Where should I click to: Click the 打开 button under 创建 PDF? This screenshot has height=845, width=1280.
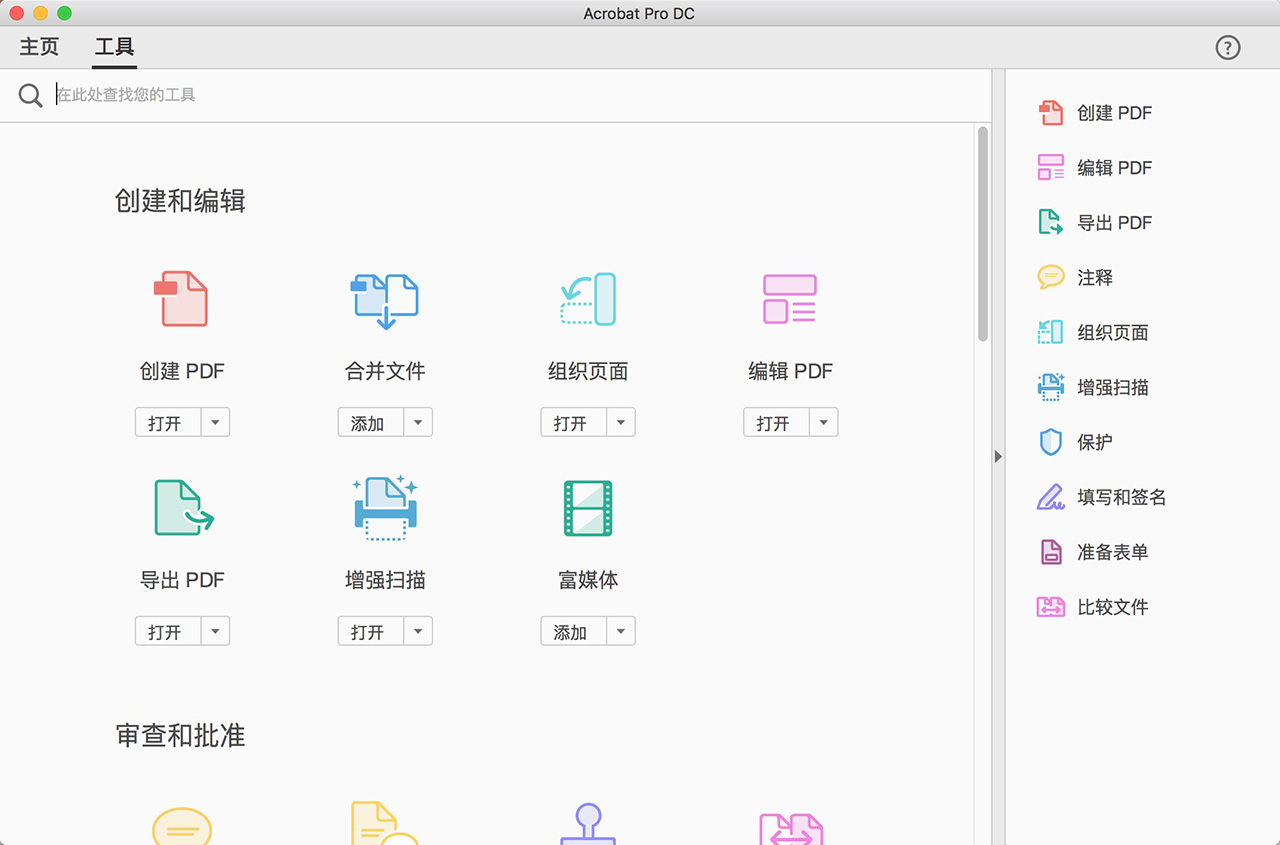pyautogui.click(x=168, y=422)
